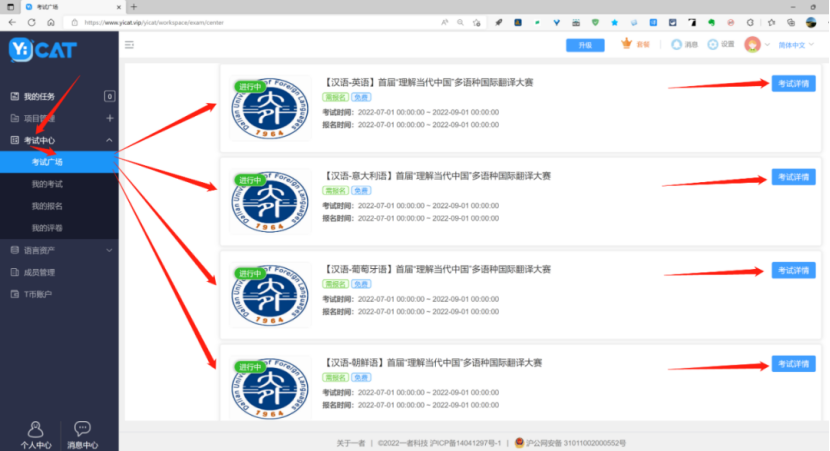
Task: Click the browser address bar
Action: [250, 21]
